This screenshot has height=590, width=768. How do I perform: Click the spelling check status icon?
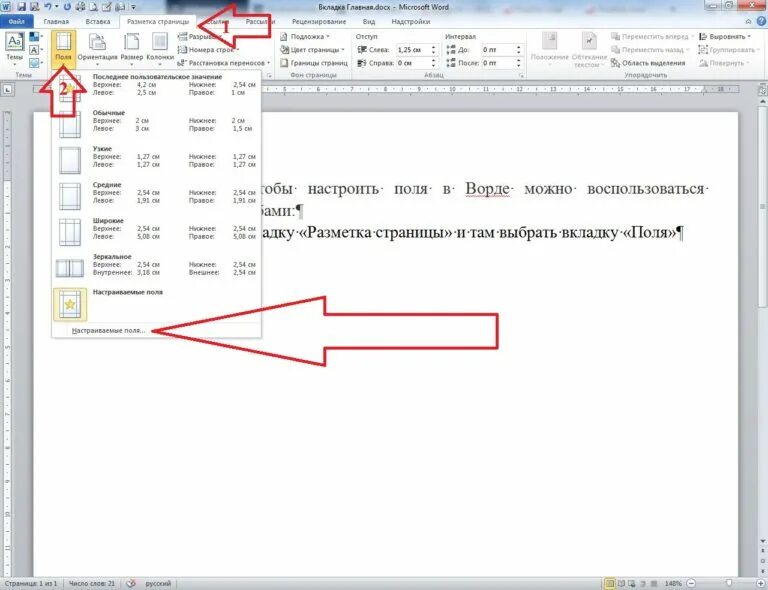131,583
